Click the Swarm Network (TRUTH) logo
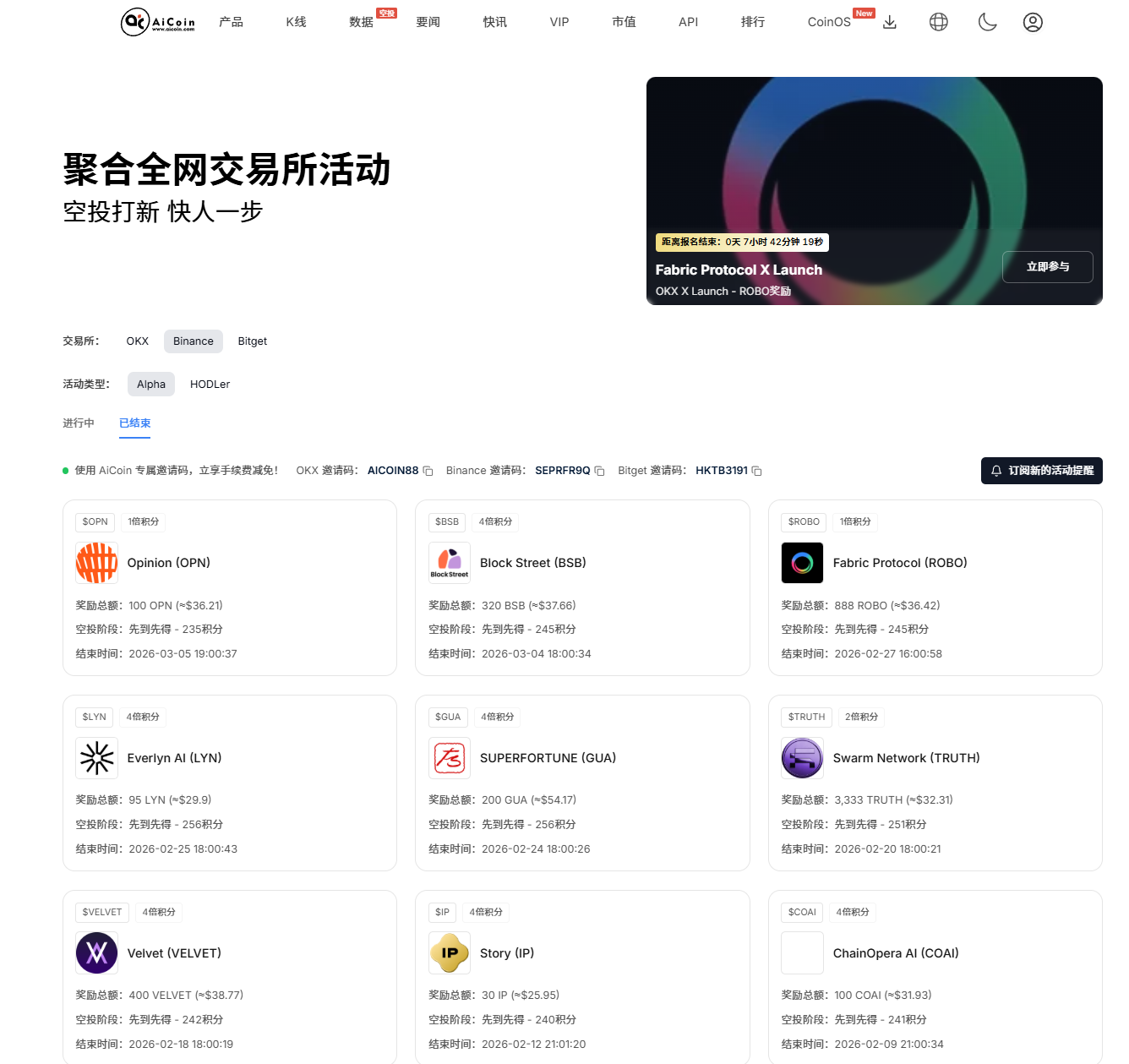The image size is (1129, 1064). 802,758
